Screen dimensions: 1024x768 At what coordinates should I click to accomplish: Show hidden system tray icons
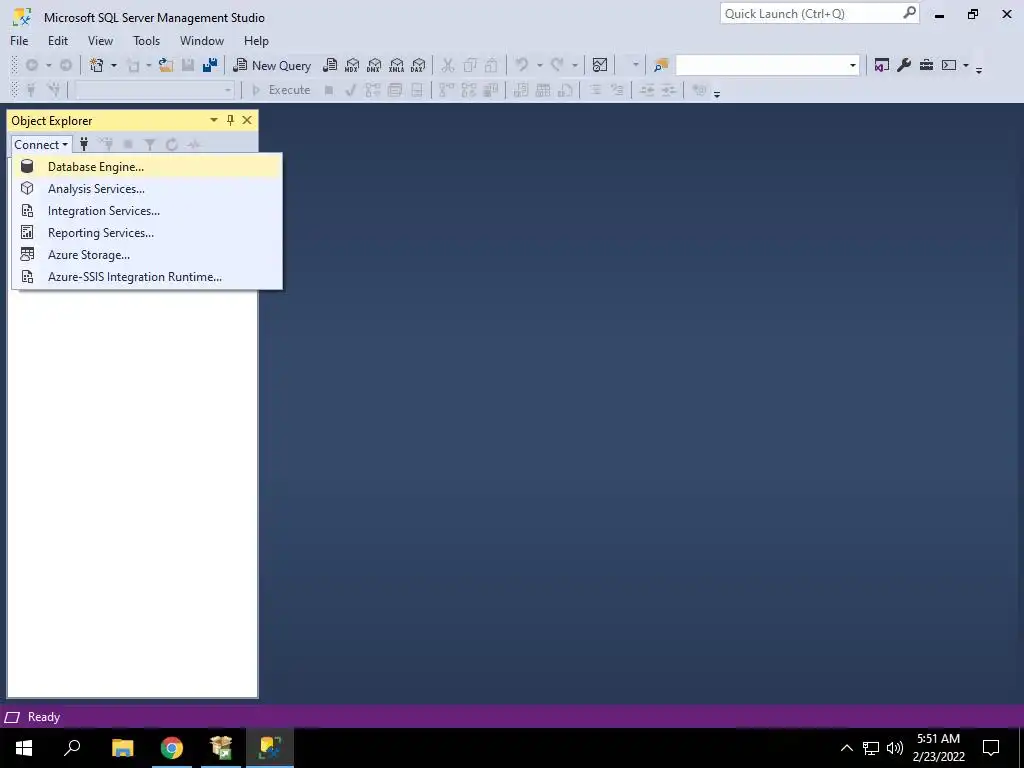(x=846, y=748)
